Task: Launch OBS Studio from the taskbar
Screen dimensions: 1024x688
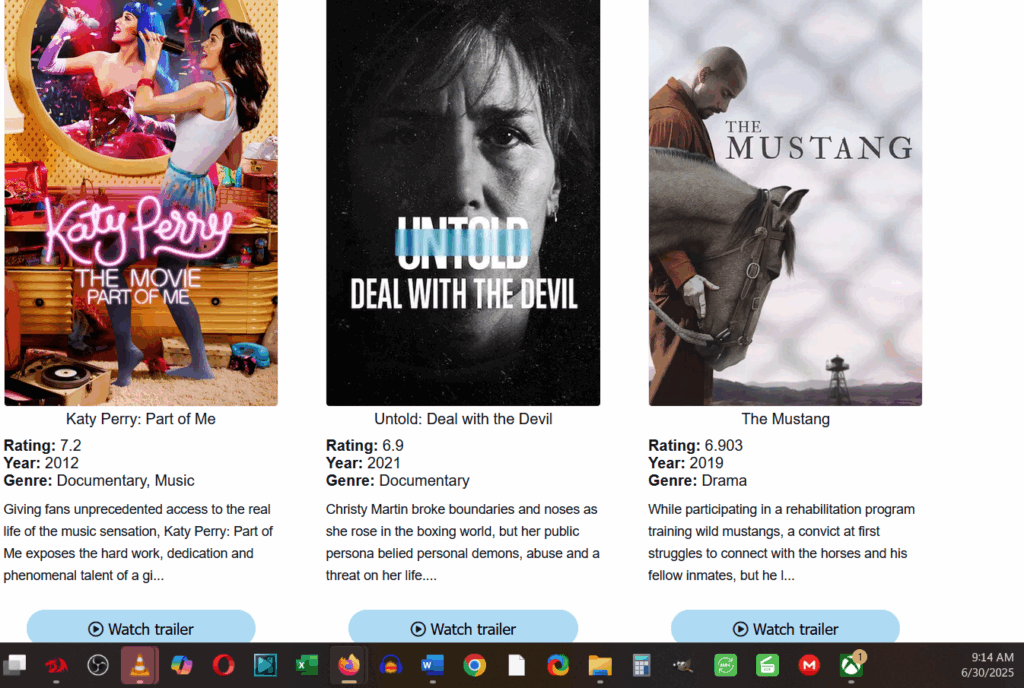Action: click(x=98, y=665)
